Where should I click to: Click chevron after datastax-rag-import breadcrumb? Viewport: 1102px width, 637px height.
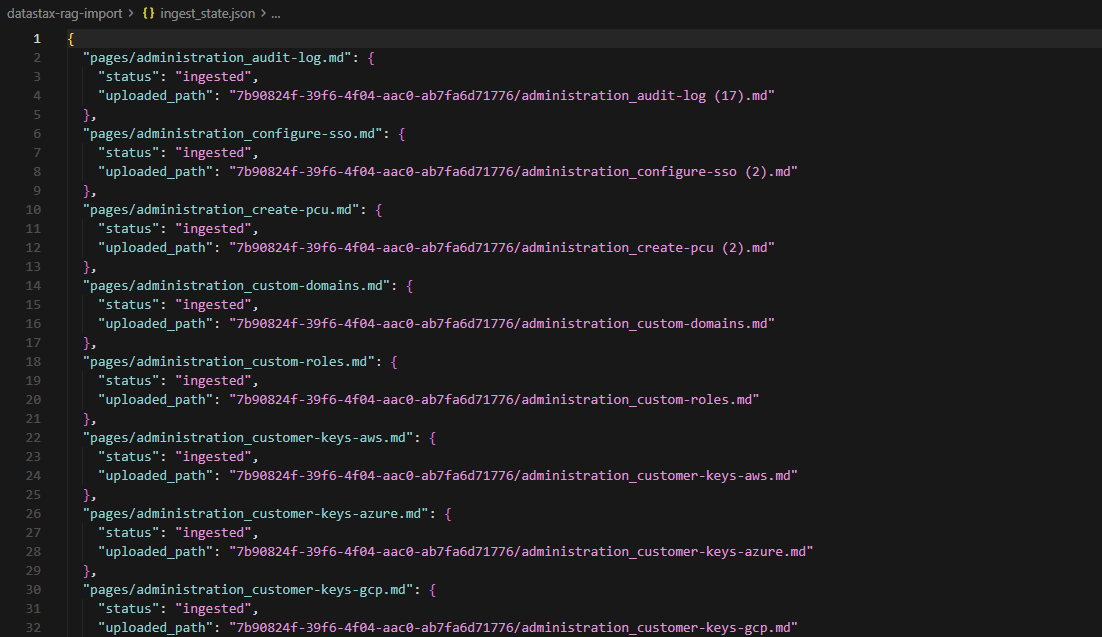[x=131, y=13]
